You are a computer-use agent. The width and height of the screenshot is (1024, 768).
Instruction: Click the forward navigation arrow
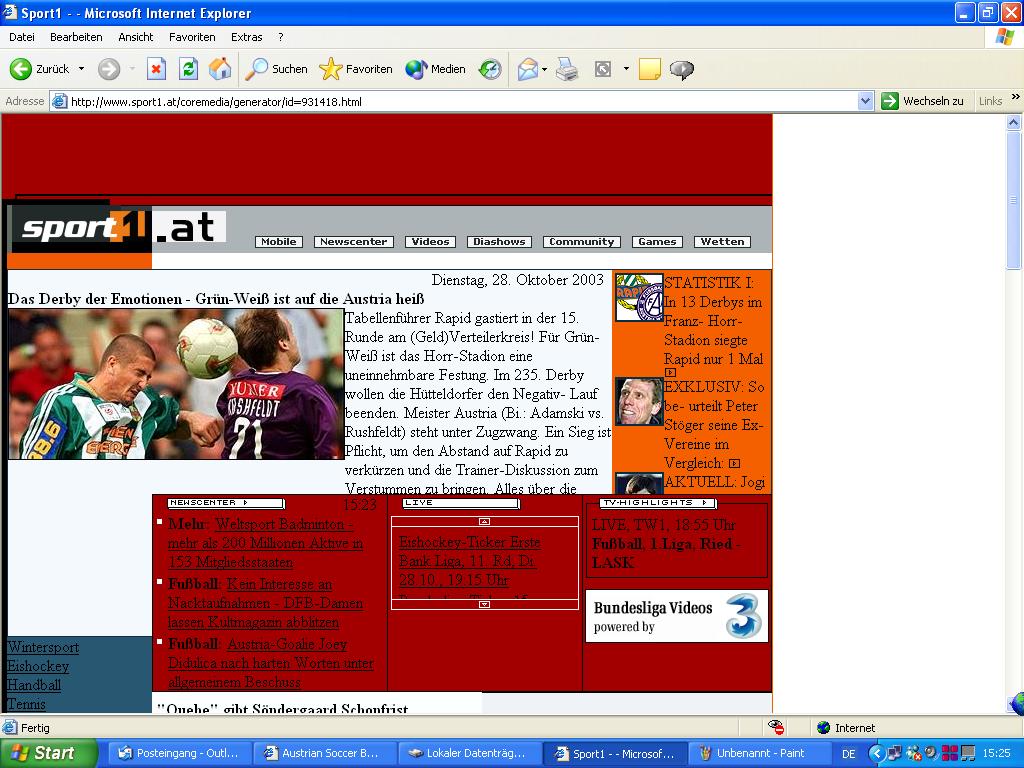[109, 69]
